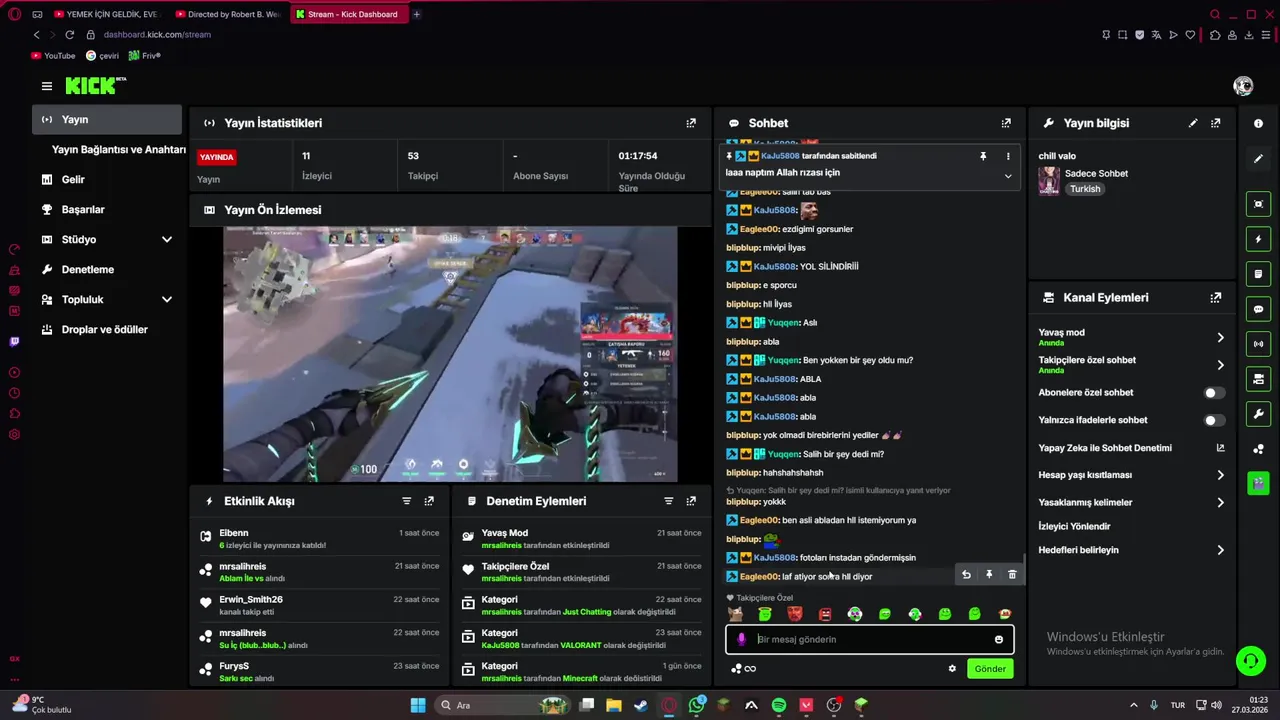Image resolution: width=1280 pixels, height=720 pixels.
Task: Open Yayın Bağlantısı ve Anahtarı page
Action: (x=118, y=150)
